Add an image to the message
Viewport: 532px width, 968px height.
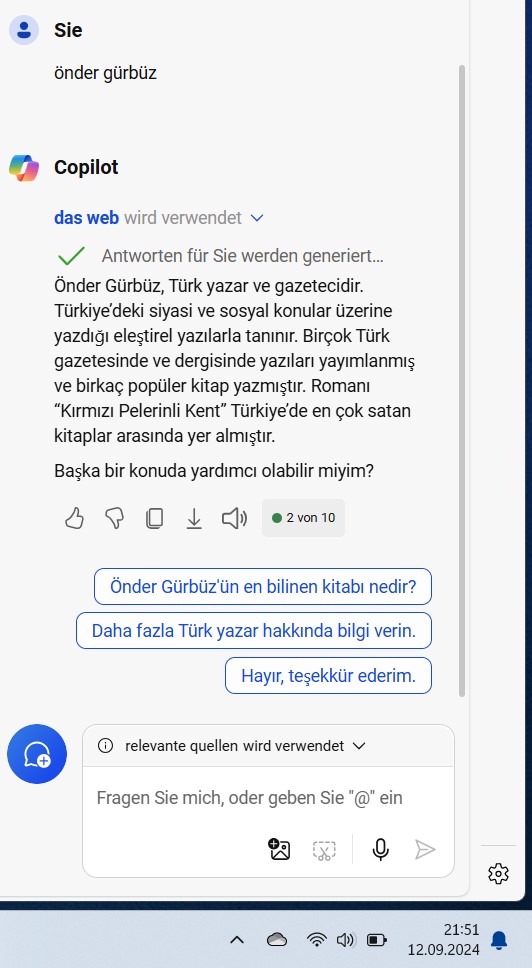pos(279,849)
